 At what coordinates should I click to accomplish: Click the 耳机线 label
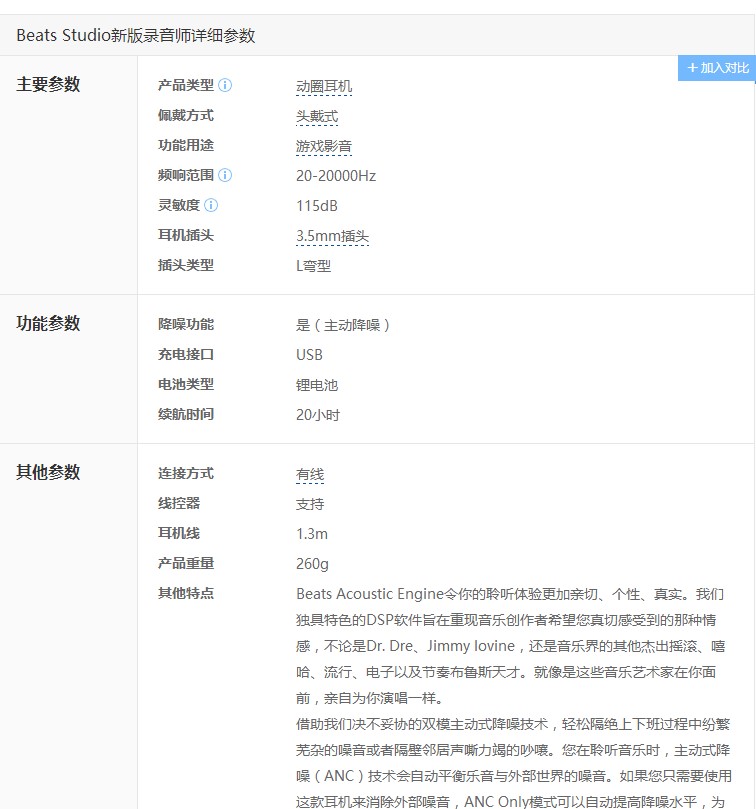click(x=179, y=533)
